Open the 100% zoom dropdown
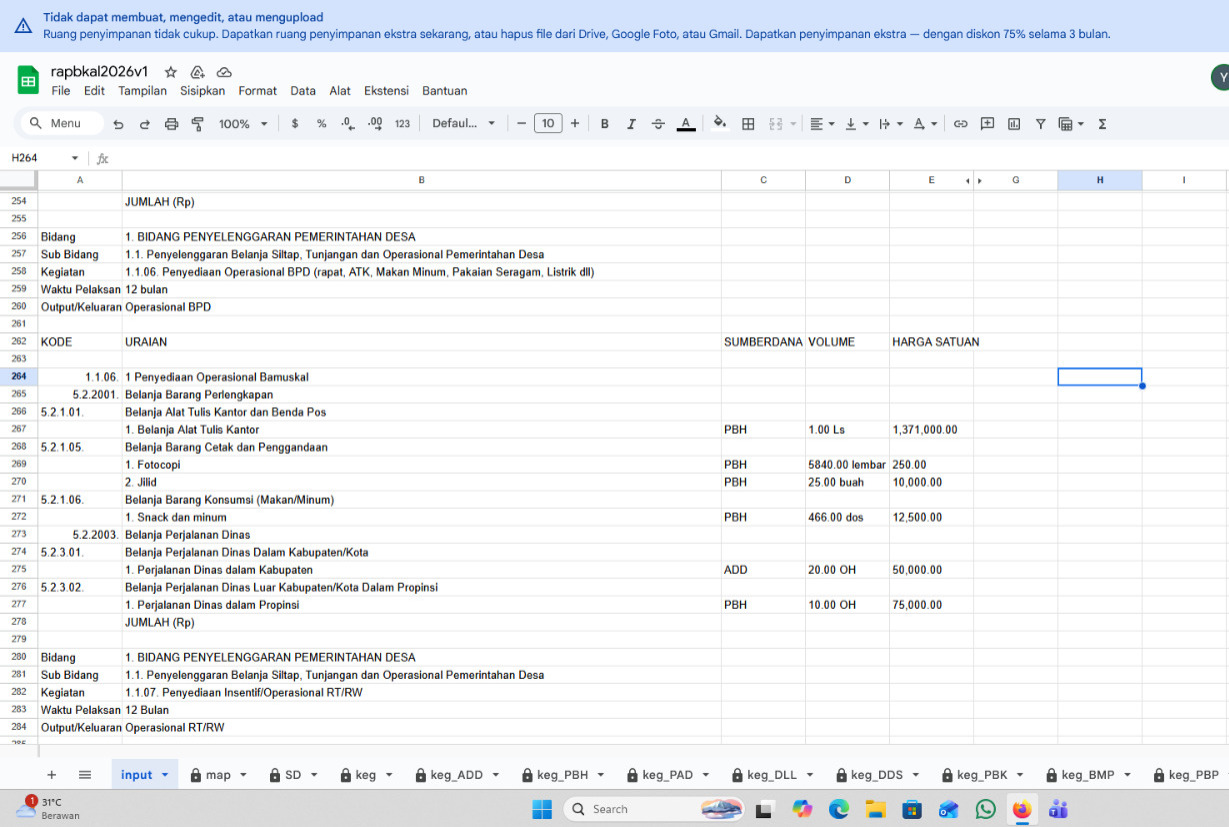The image size is (1229, 827). (x=243, y=124)
